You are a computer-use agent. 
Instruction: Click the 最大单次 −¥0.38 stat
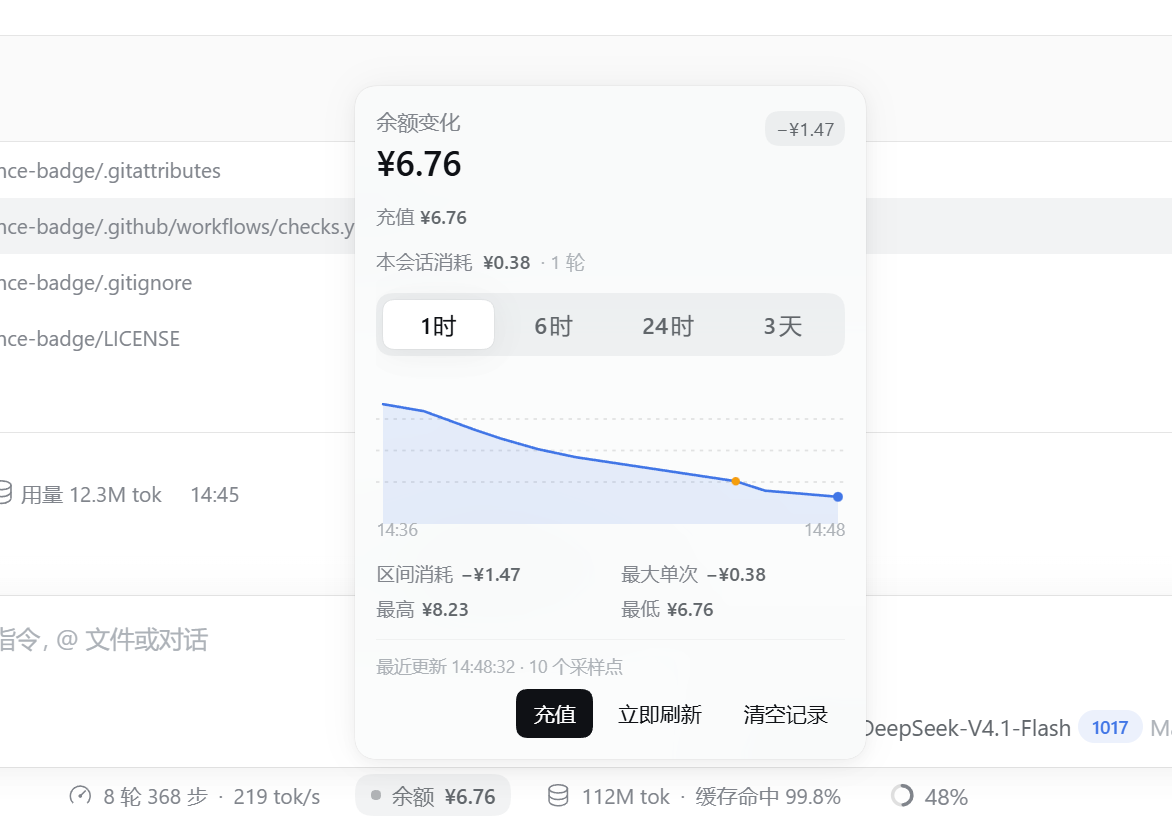point(694,575)
